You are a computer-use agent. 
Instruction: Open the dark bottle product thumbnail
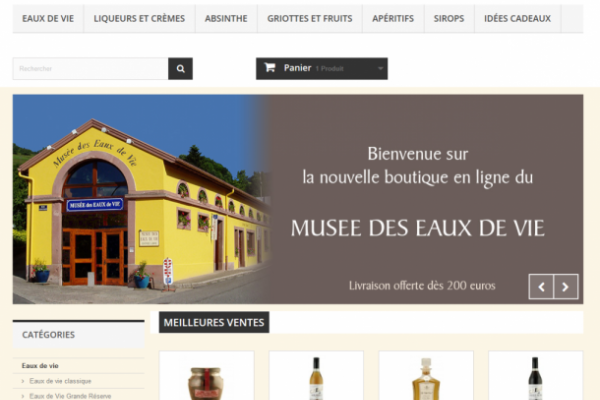(x=535, y=380)
